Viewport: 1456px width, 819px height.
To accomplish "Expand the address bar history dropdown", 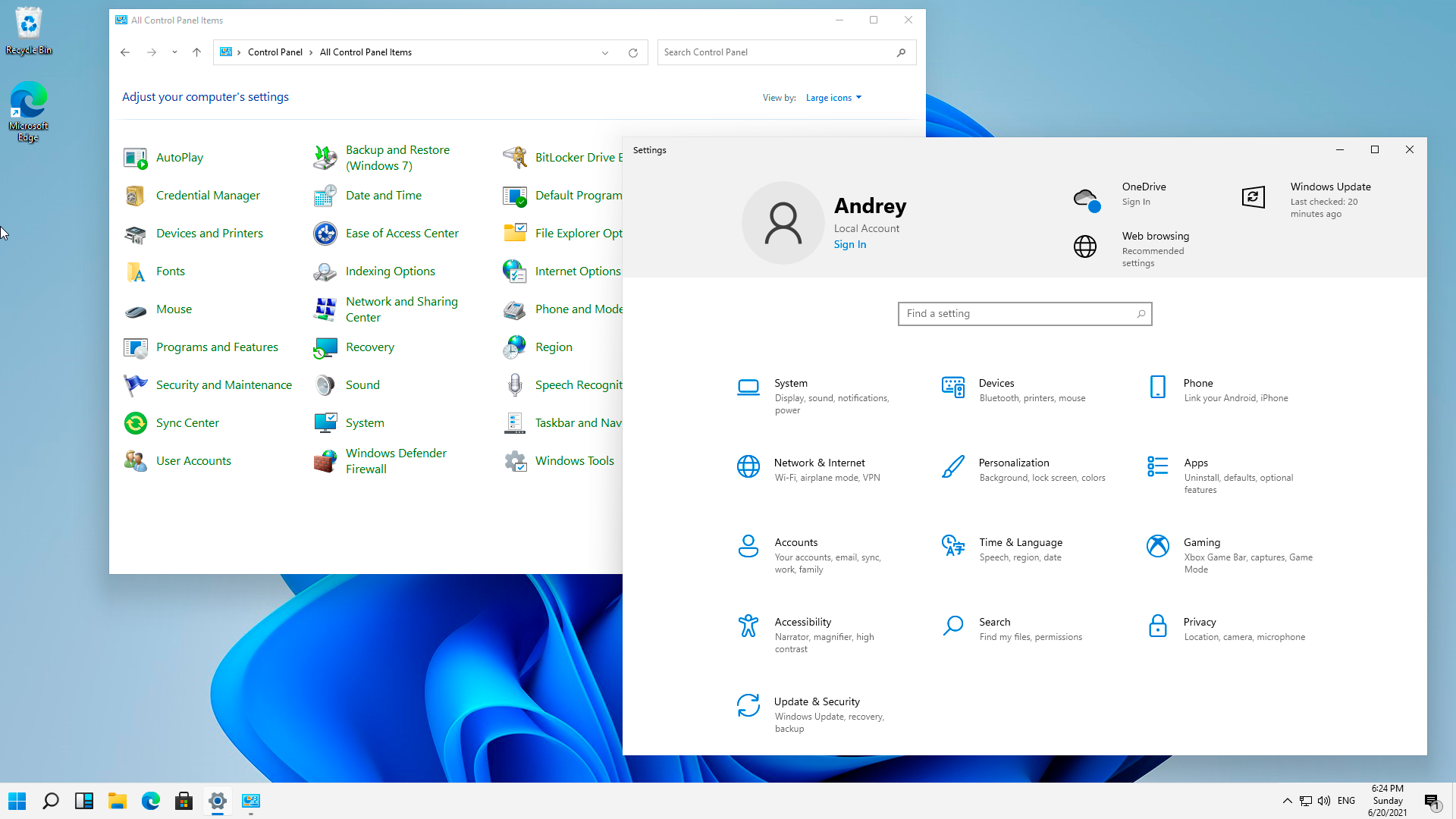I will 605,53.
